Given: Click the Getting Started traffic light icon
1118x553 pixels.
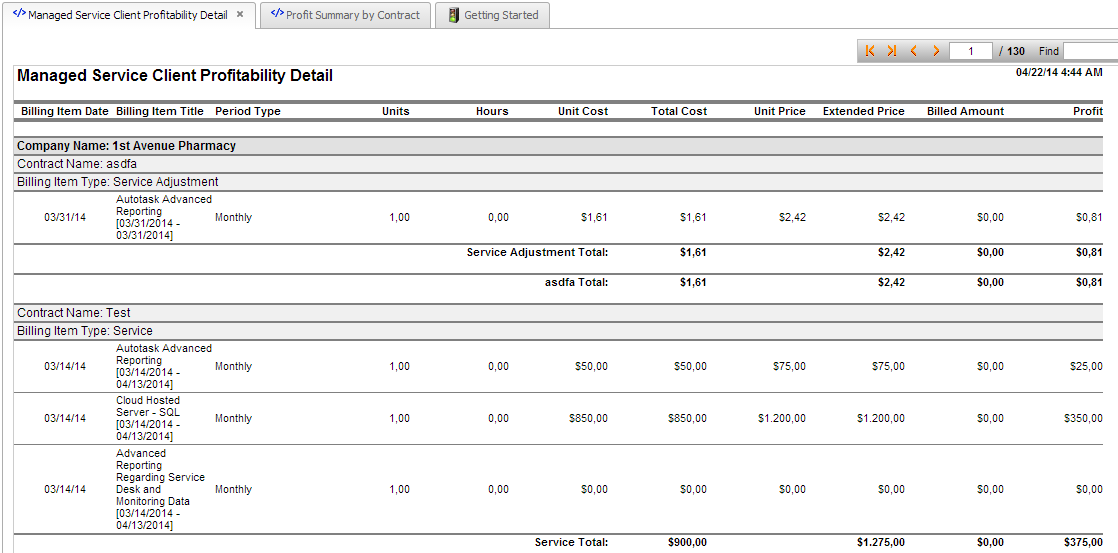Looking at the screenshot, I should coord(454,15).
